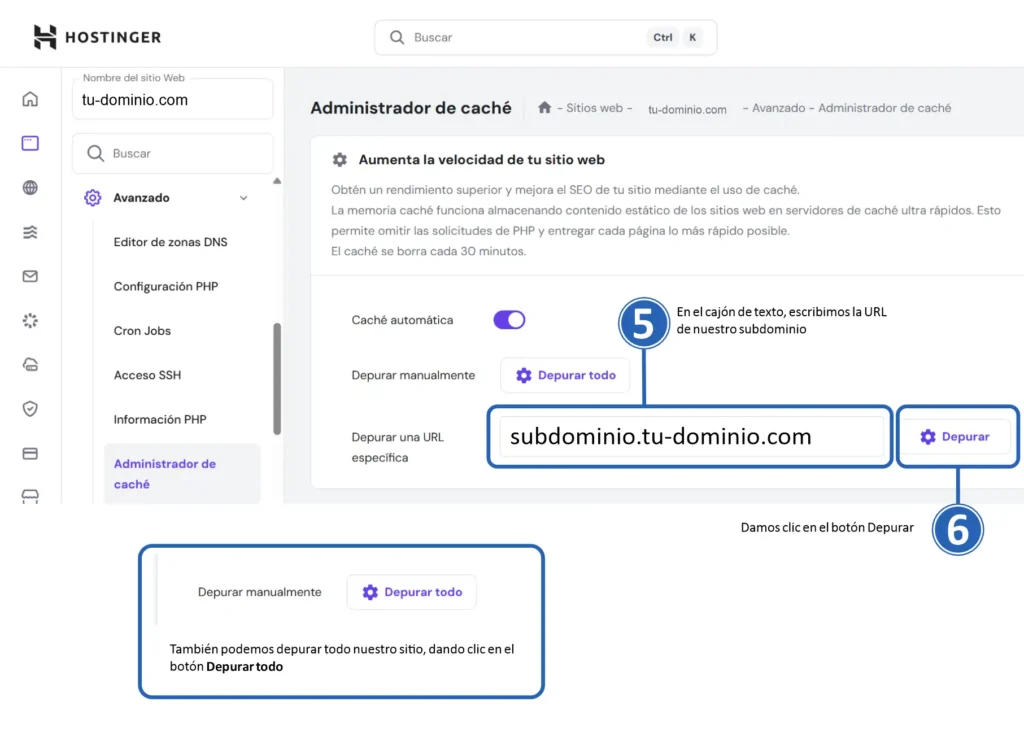Click the home icon in left sidebar

(30, 99)
